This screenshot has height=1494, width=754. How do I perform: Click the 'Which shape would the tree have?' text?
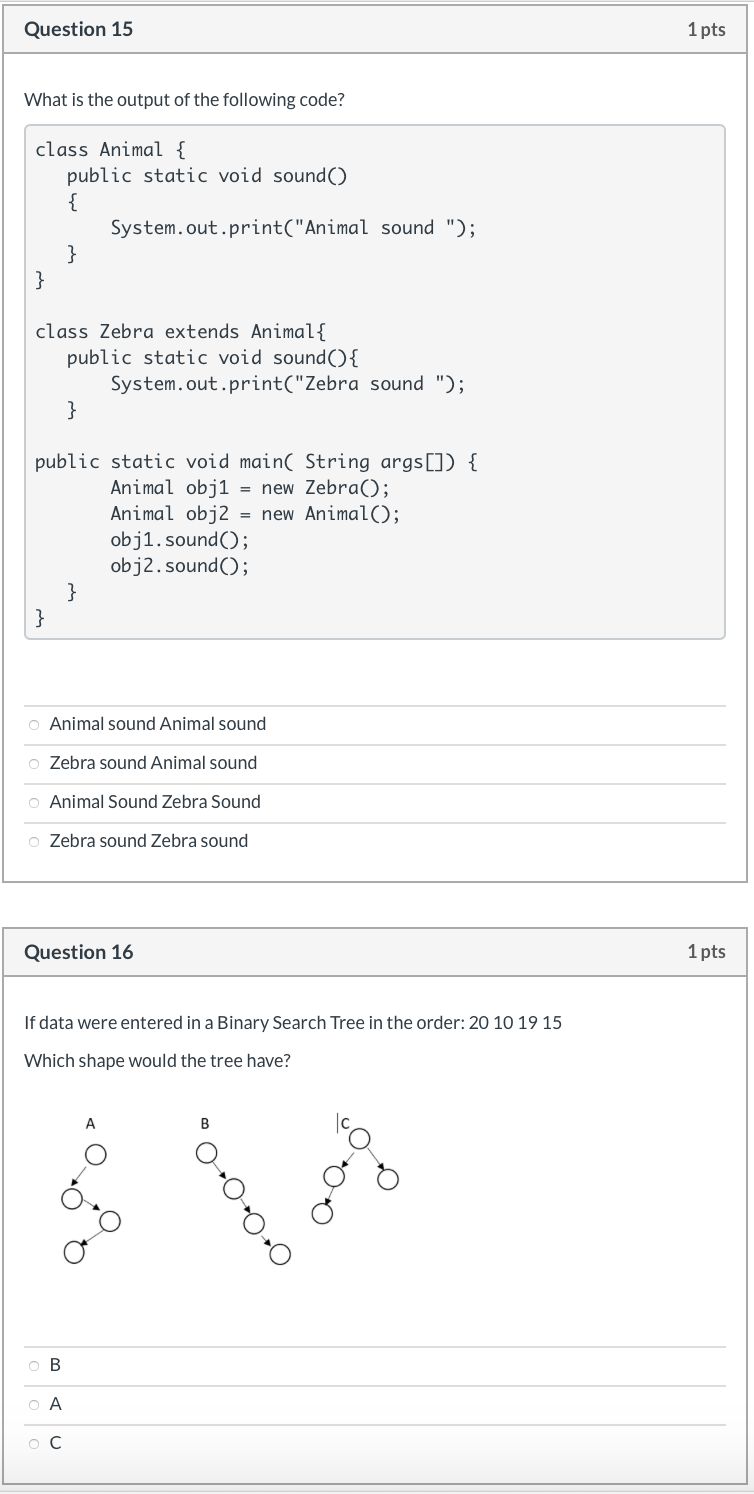point(157,1060)
